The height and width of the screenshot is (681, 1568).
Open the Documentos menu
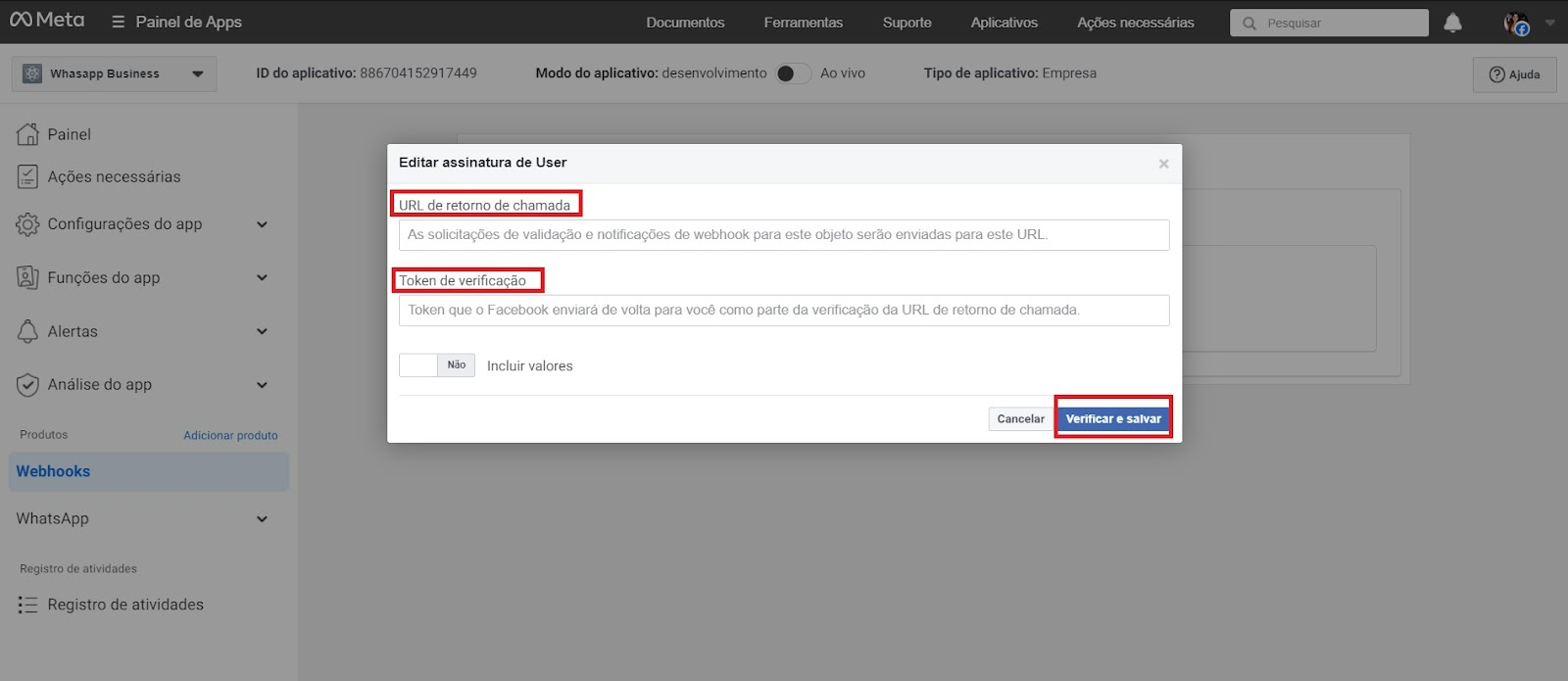[x=685, y=23]
